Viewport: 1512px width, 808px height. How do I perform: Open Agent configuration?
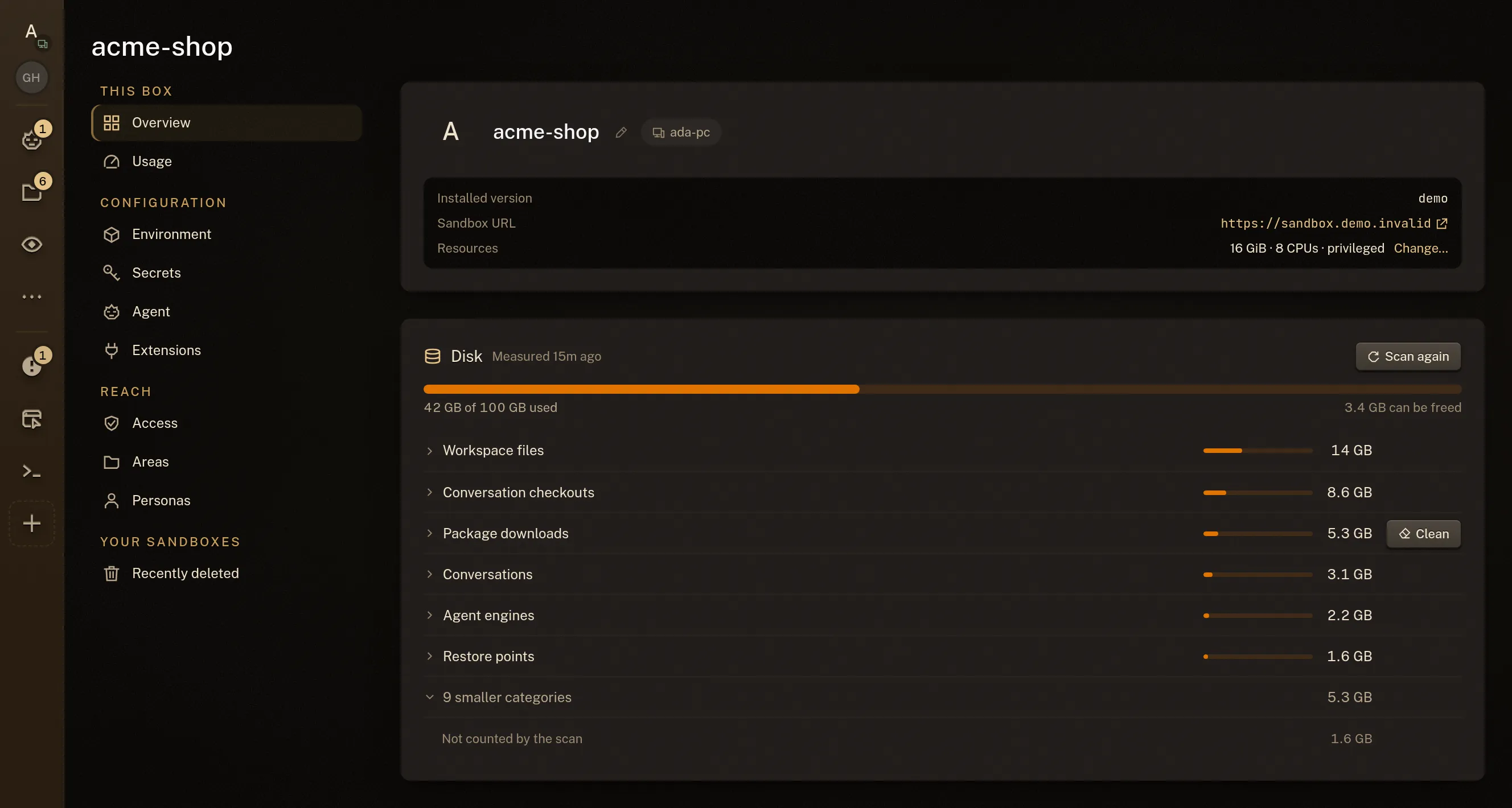[x=227, y=312]
